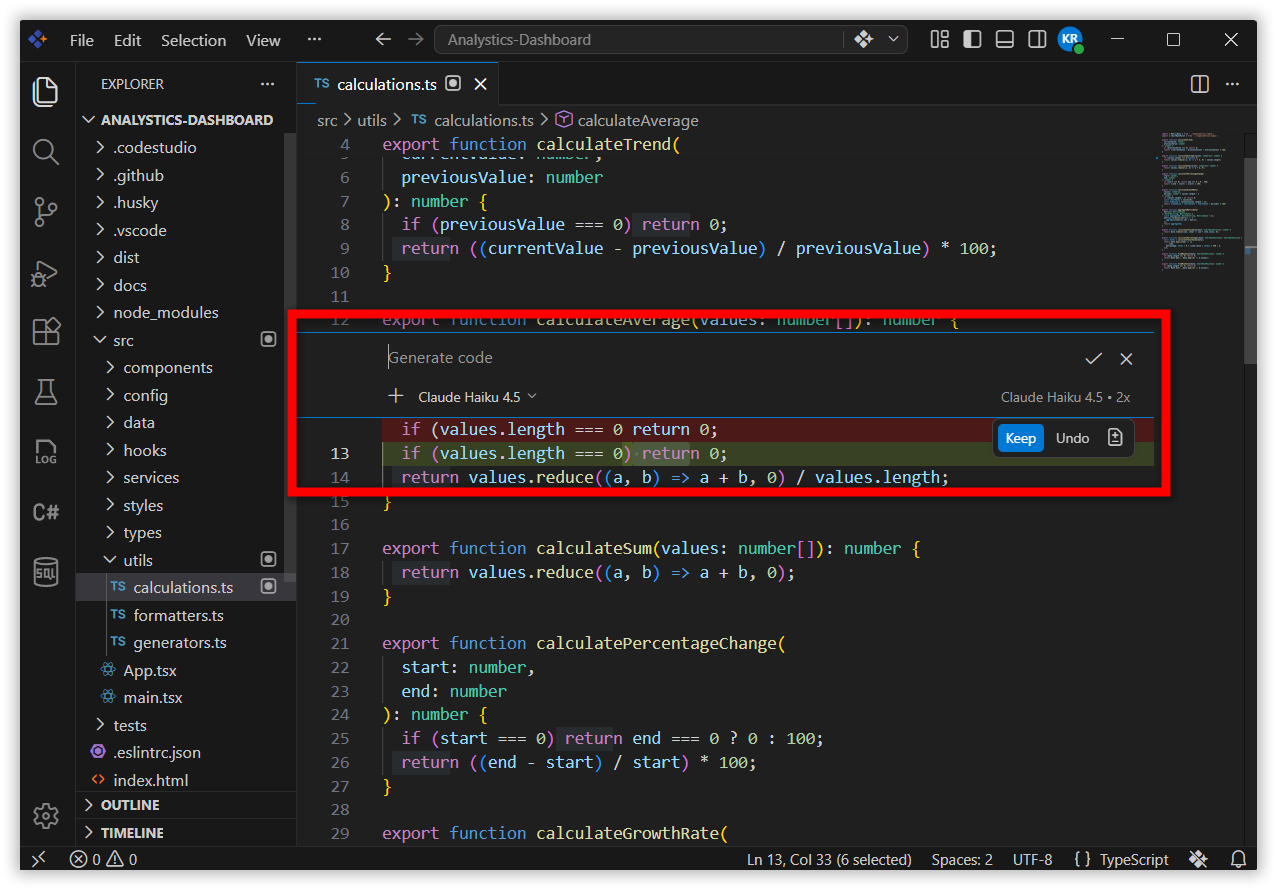
Task: Click the Generate code input field
Action: click(x=728, y=358)
